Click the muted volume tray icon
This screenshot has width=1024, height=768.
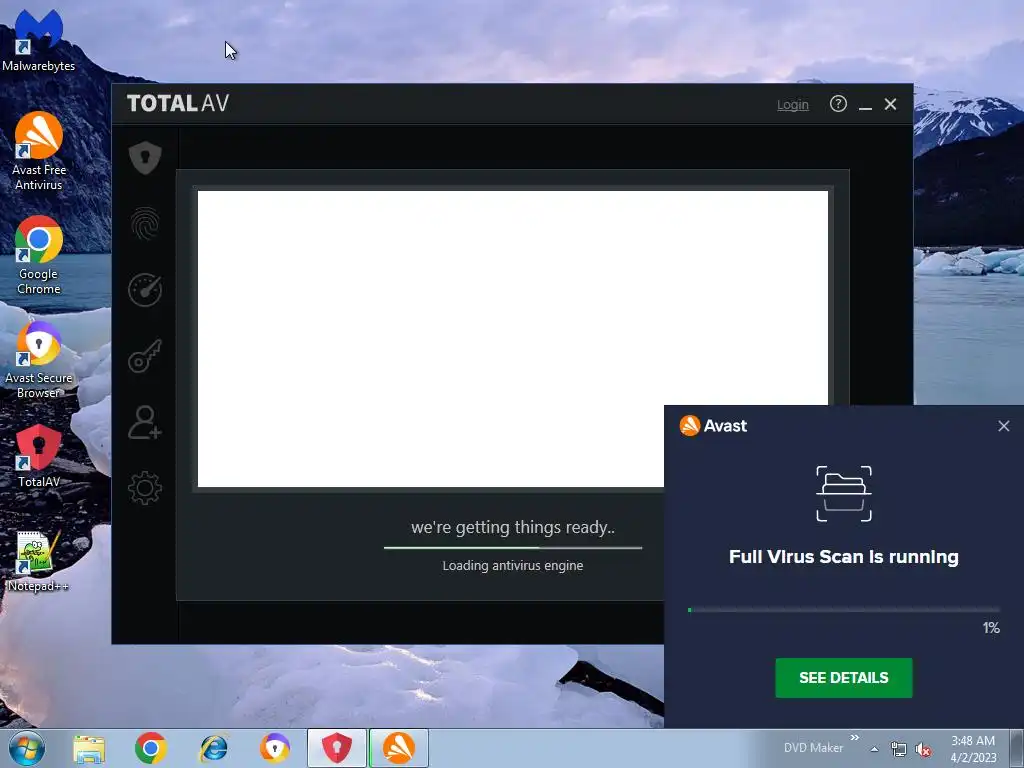click(923, 750)
